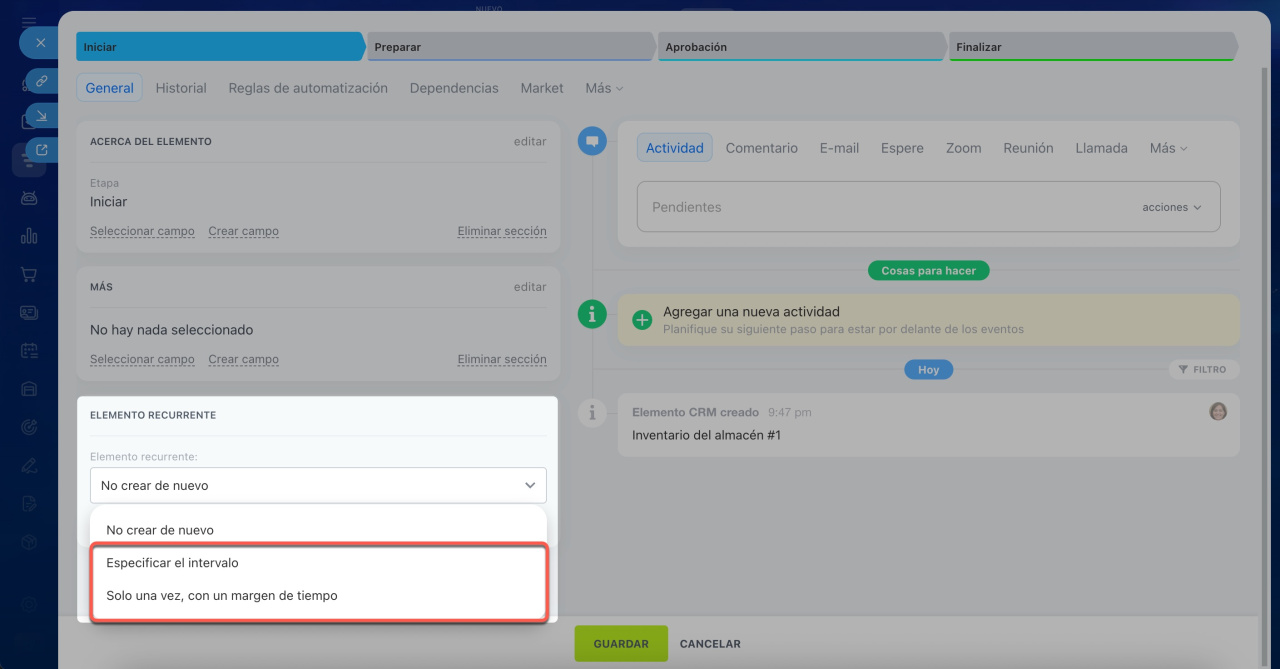The image size is (1280, 669).
Task: Click the CANCELAR link
Action: (x=710, y=644)
